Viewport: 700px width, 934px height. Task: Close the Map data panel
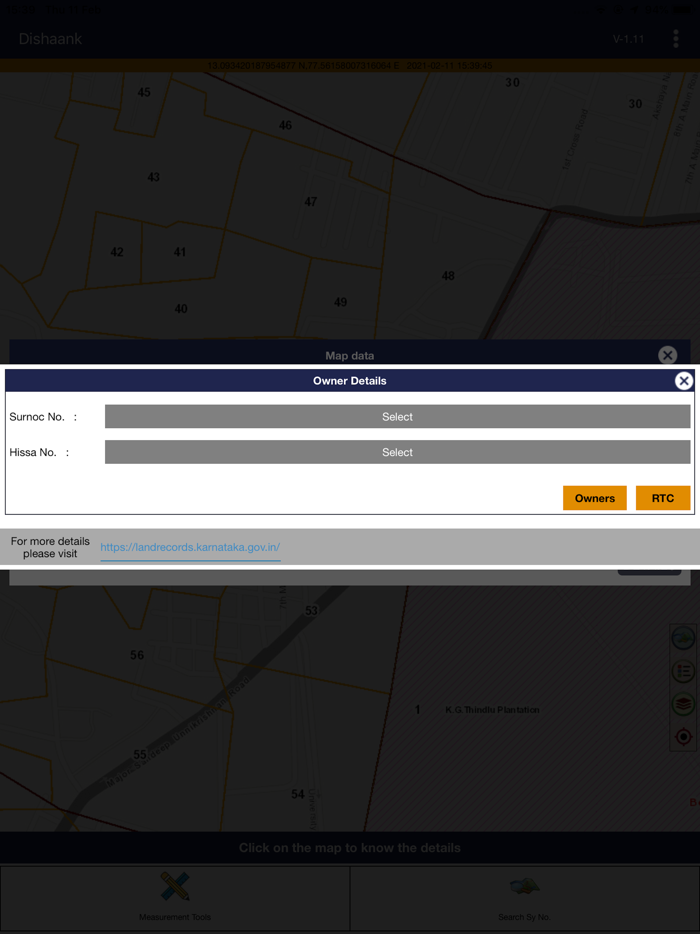click(x=668, y=356)
